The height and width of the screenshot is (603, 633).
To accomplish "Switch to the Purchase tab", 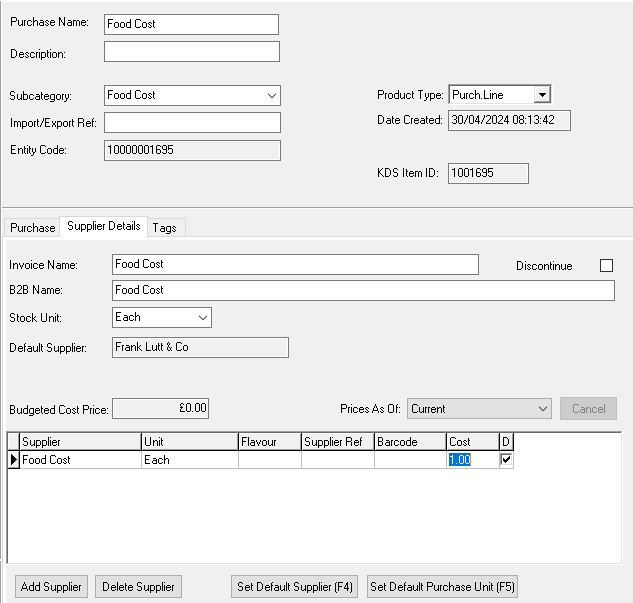I will click(x=33, y=228).
